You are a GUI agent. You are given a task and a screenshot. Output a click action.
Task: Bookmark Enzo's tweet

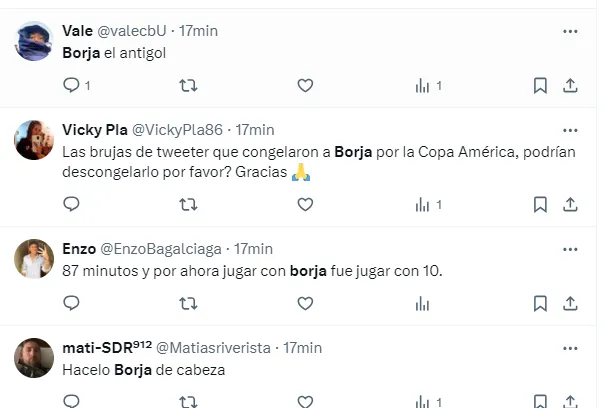point(540,303)
